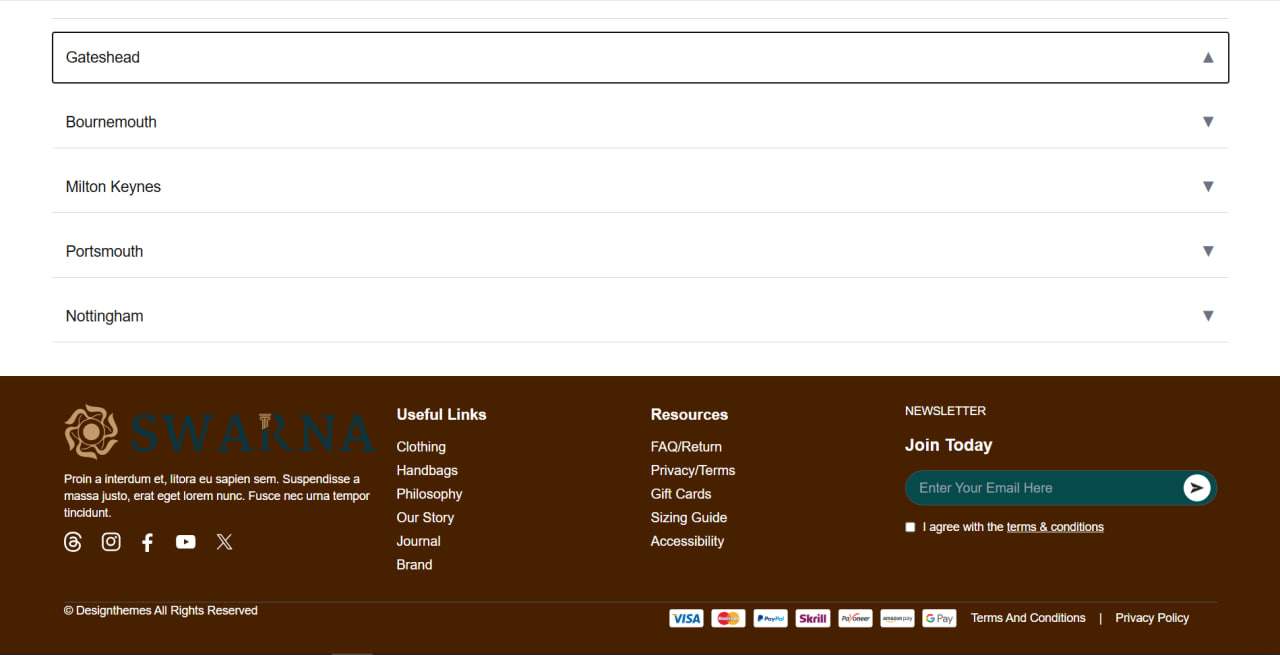Image resolution: width=1280 pixels, height=655 pixels.
Task: Go to the FAQ/Return page
Action: click(x=686, y=447)
